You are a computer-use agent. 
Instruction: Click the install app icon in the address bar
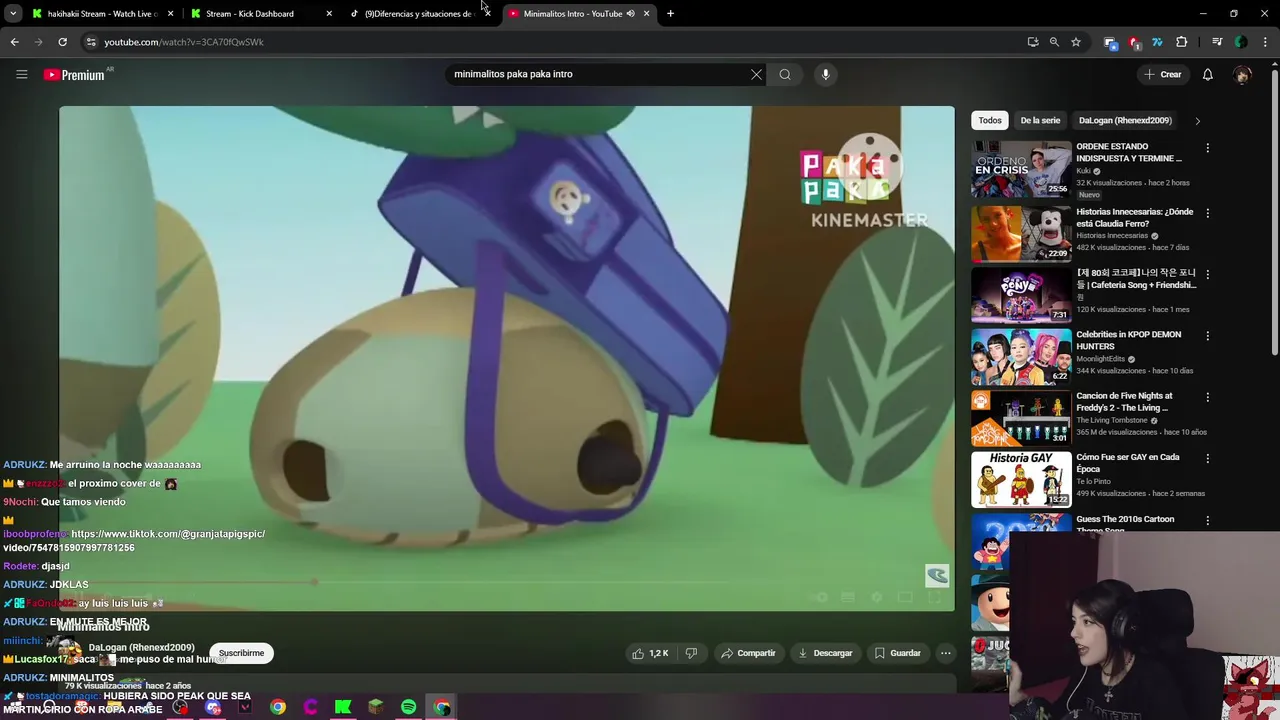[x=1033, y=42]
